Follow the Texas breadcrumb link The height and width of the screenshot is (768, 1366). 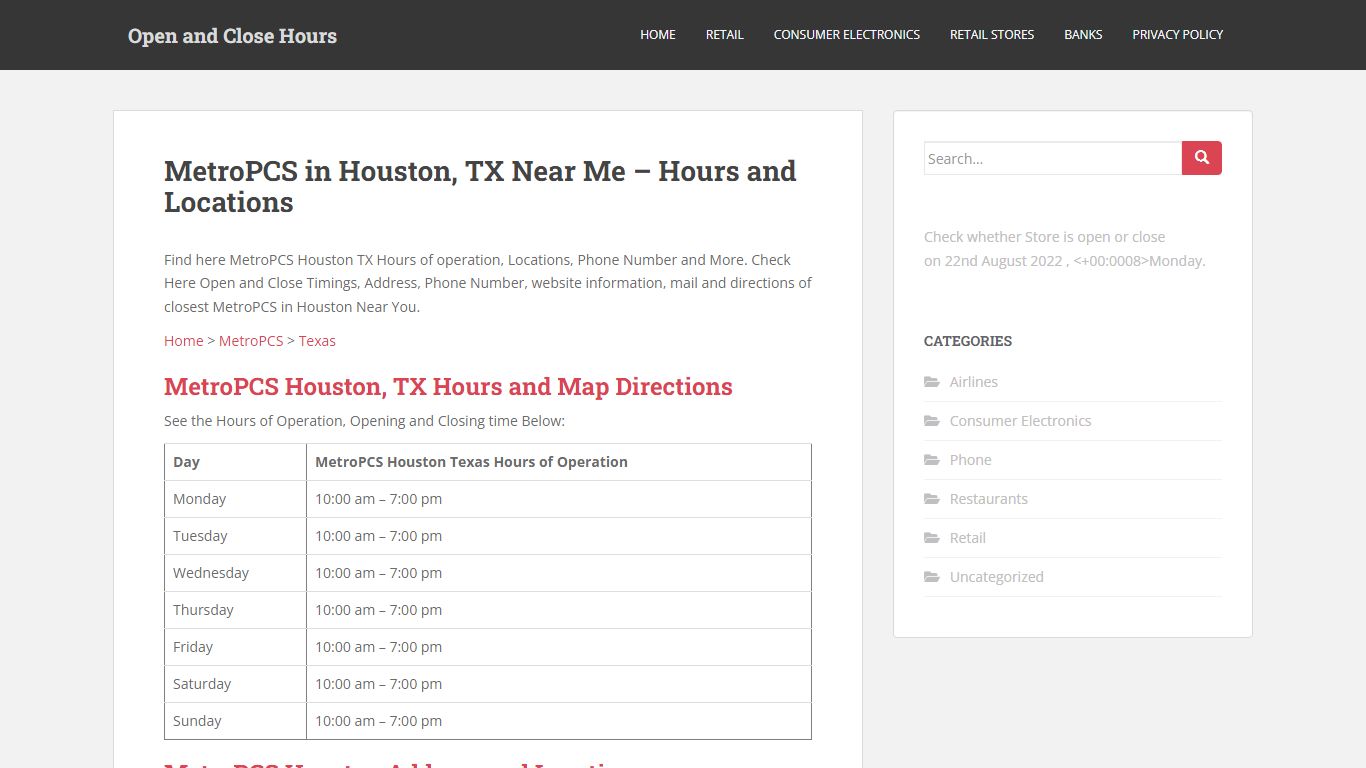pyautogui.click(x=317, y=341)
